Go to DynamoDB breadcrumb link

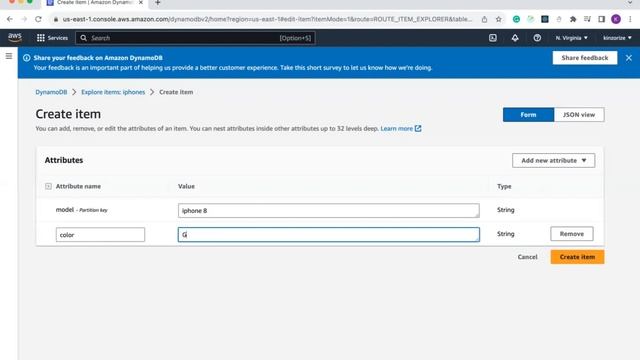pyautogui.click(x=51, y=92)
